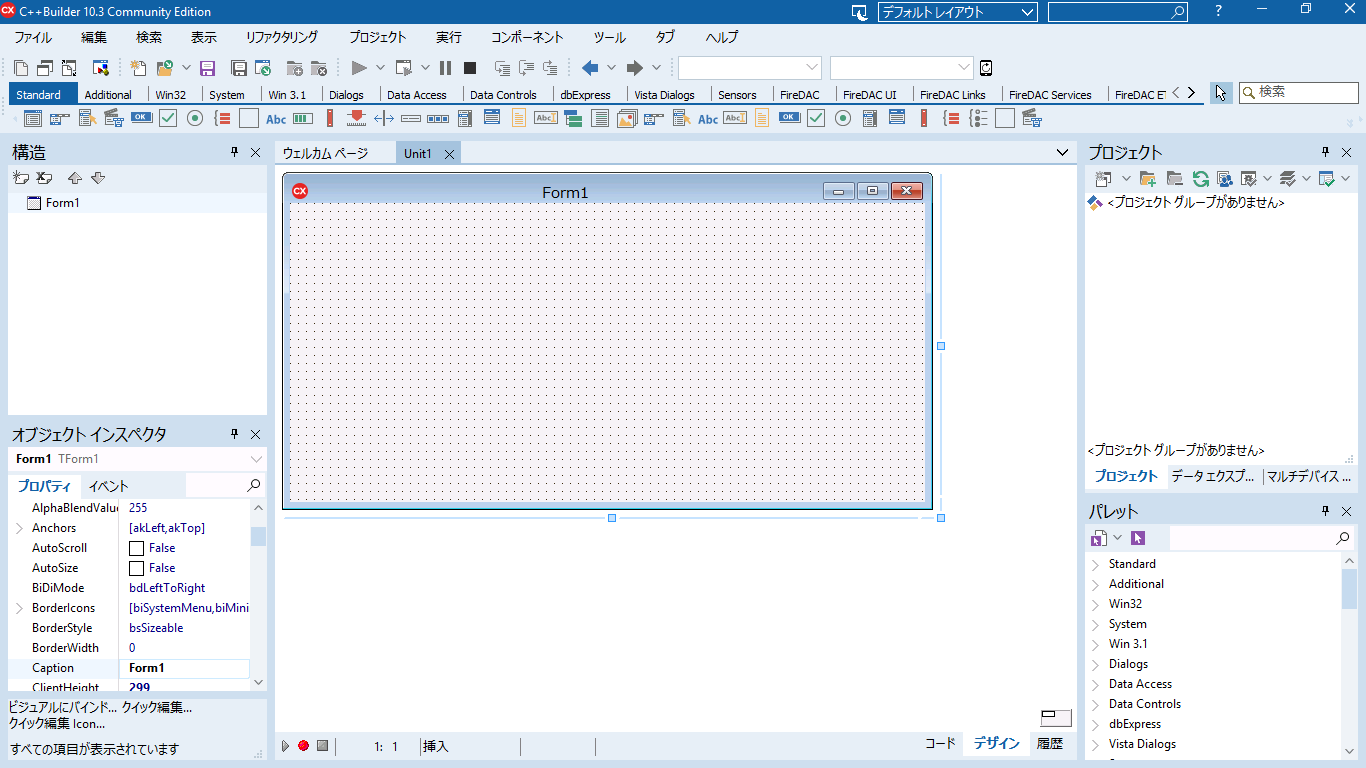Click the macro play triangle in status bar
Screen dimensions: 1366x768
pyautogui.click(x=285, y=746)
